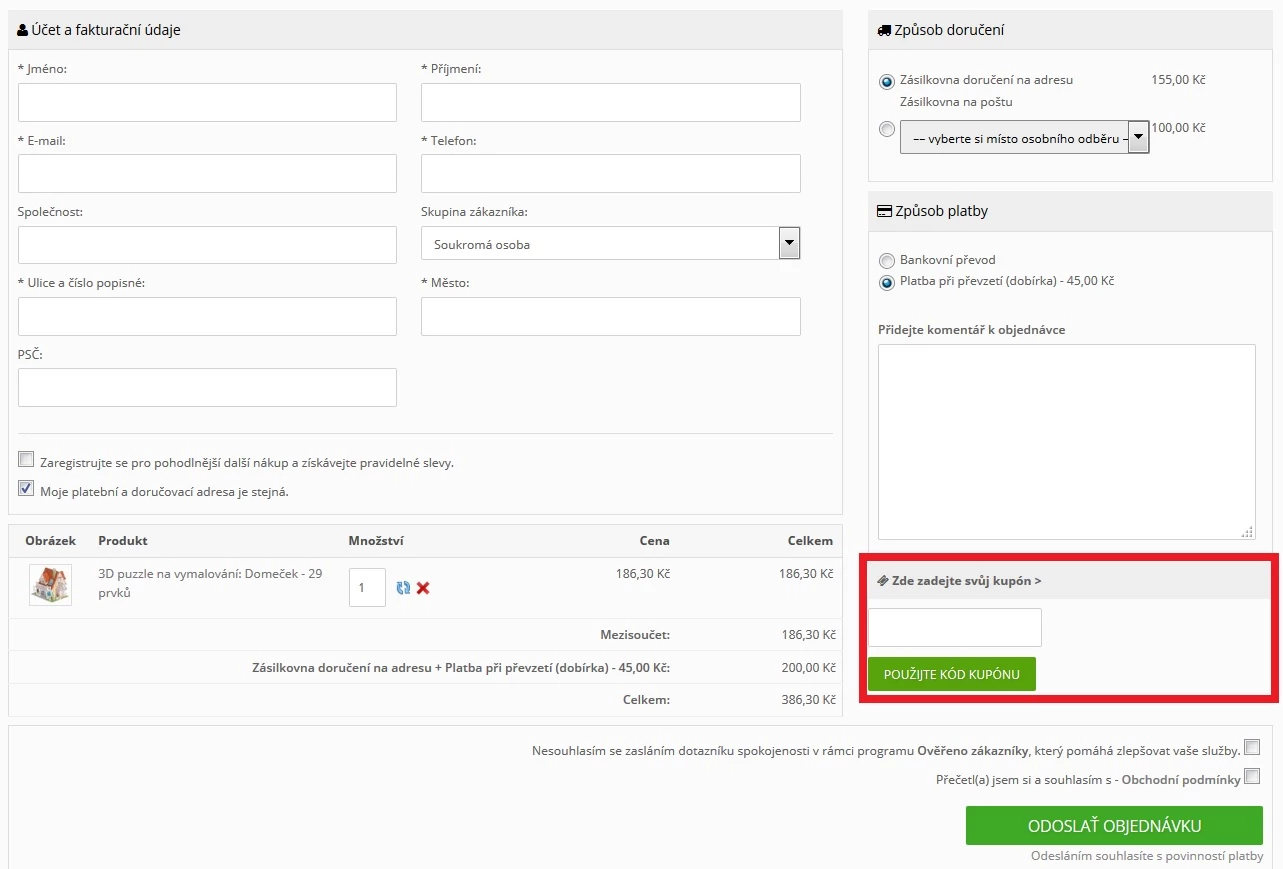The image size is (1283, 869).
Task: Remove product with the red X icon
Action: pos(423,588)
